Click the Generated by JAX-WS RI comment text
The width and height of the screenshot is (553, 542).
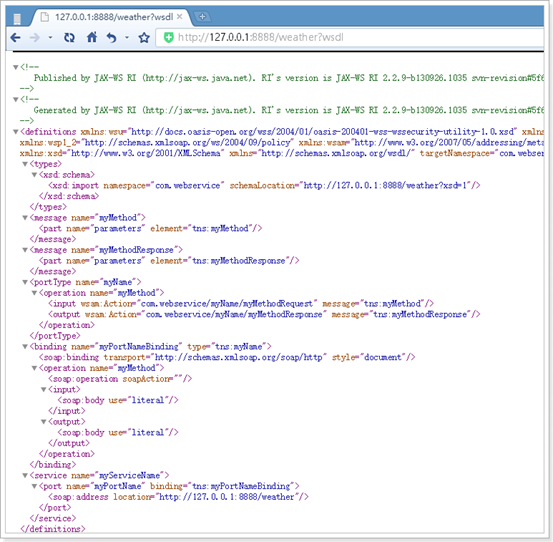tap(288, 110)
